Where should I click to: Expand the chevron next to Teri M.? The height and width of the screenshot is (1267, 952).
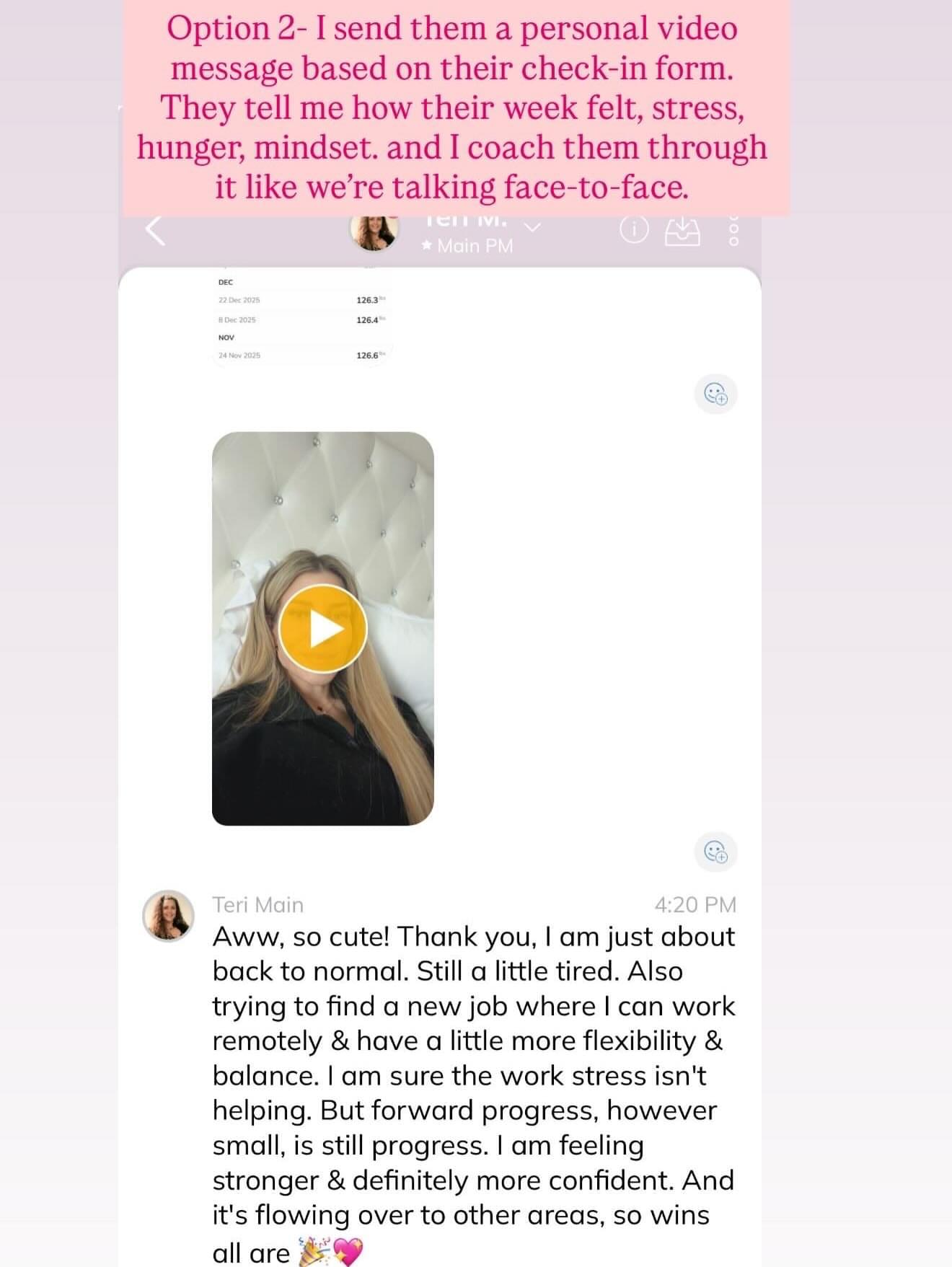pos(532,226)
